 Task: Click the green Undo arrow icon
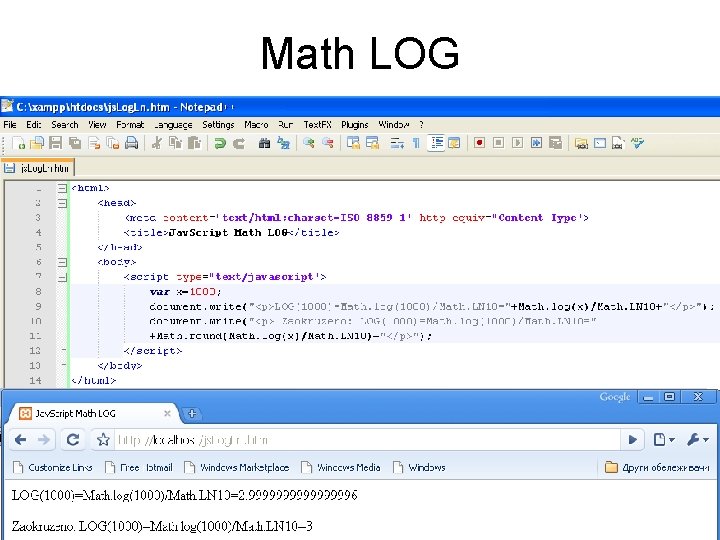click(220, 143)
